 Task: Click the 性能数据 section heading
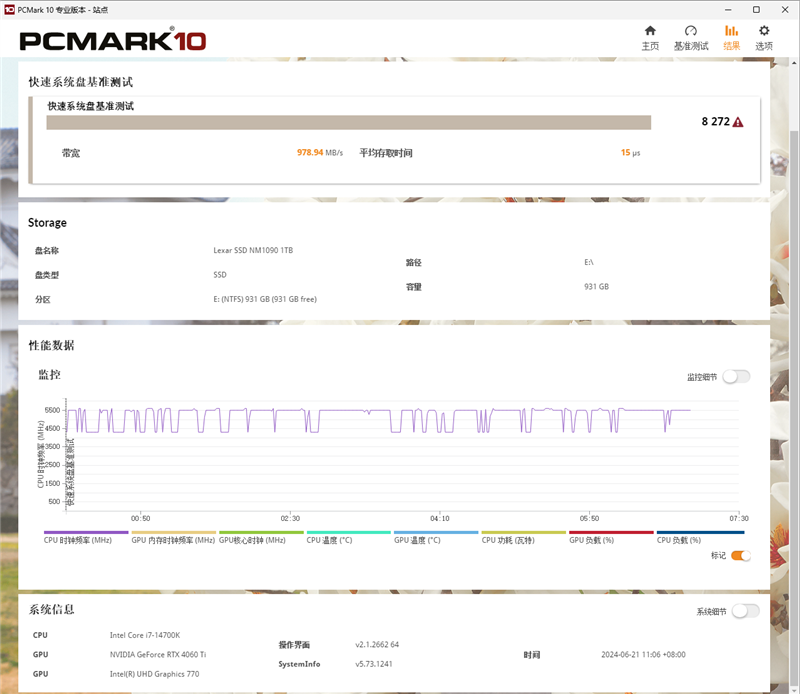coord(52,345)
